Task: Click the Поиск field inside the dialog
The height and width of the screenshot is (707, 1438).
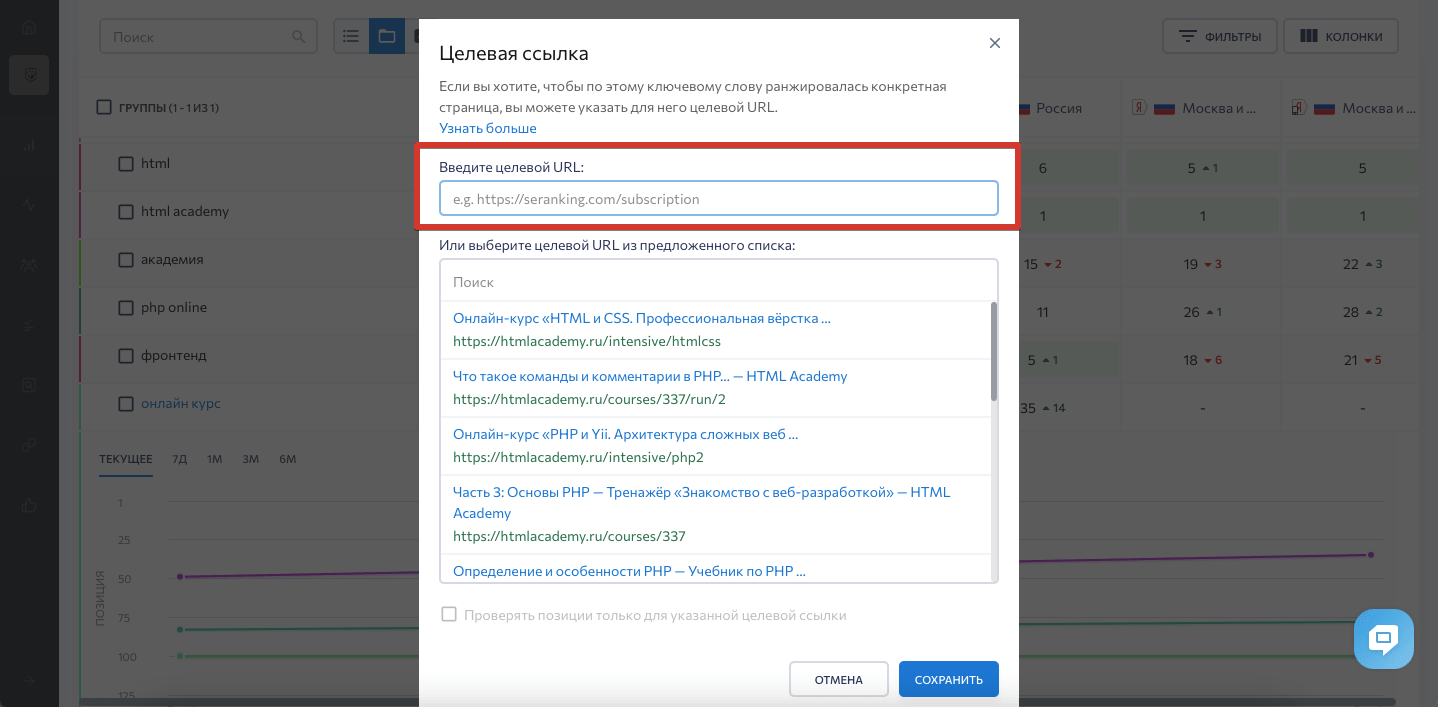Action: (x=718, y=282)
